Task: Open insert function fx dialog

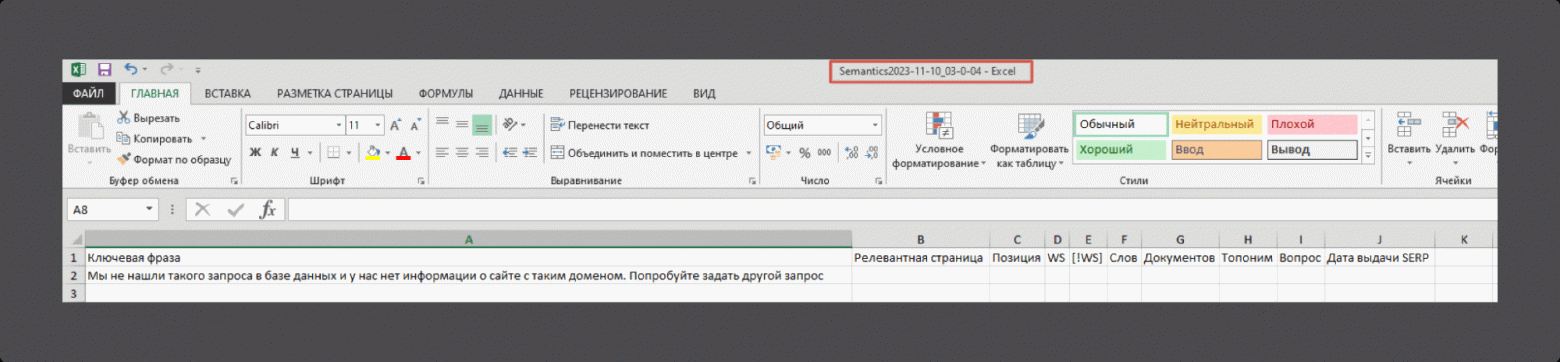Action: (x=267, y=209)
